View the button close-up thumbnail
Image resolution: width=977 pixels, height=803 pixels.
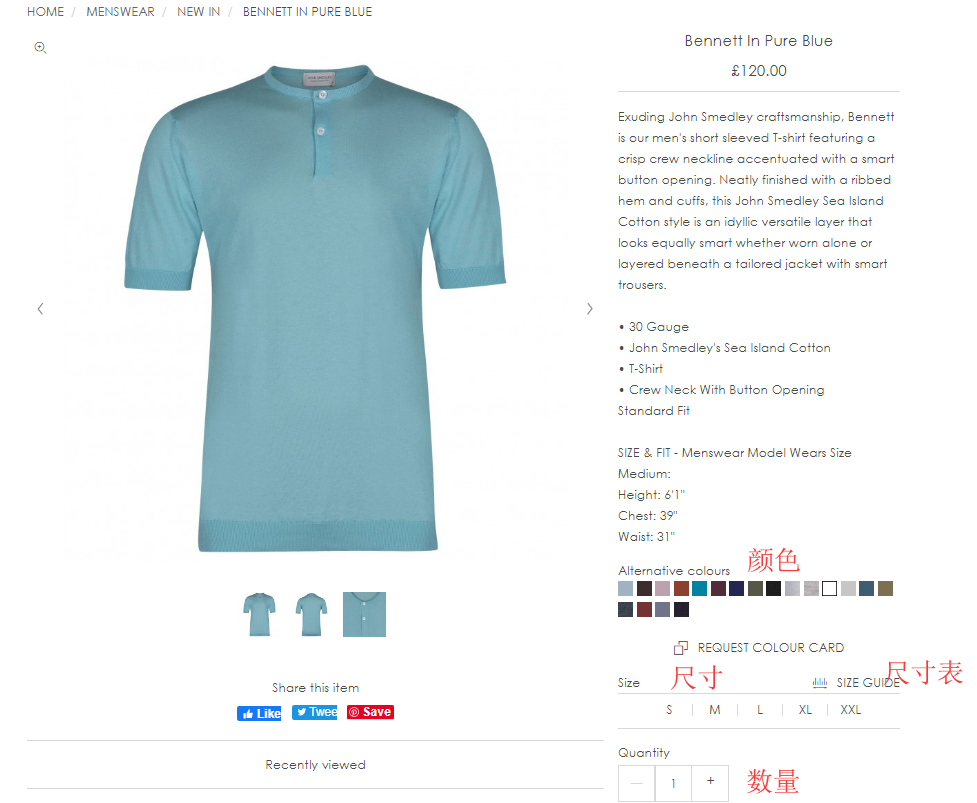pos(365,614)
